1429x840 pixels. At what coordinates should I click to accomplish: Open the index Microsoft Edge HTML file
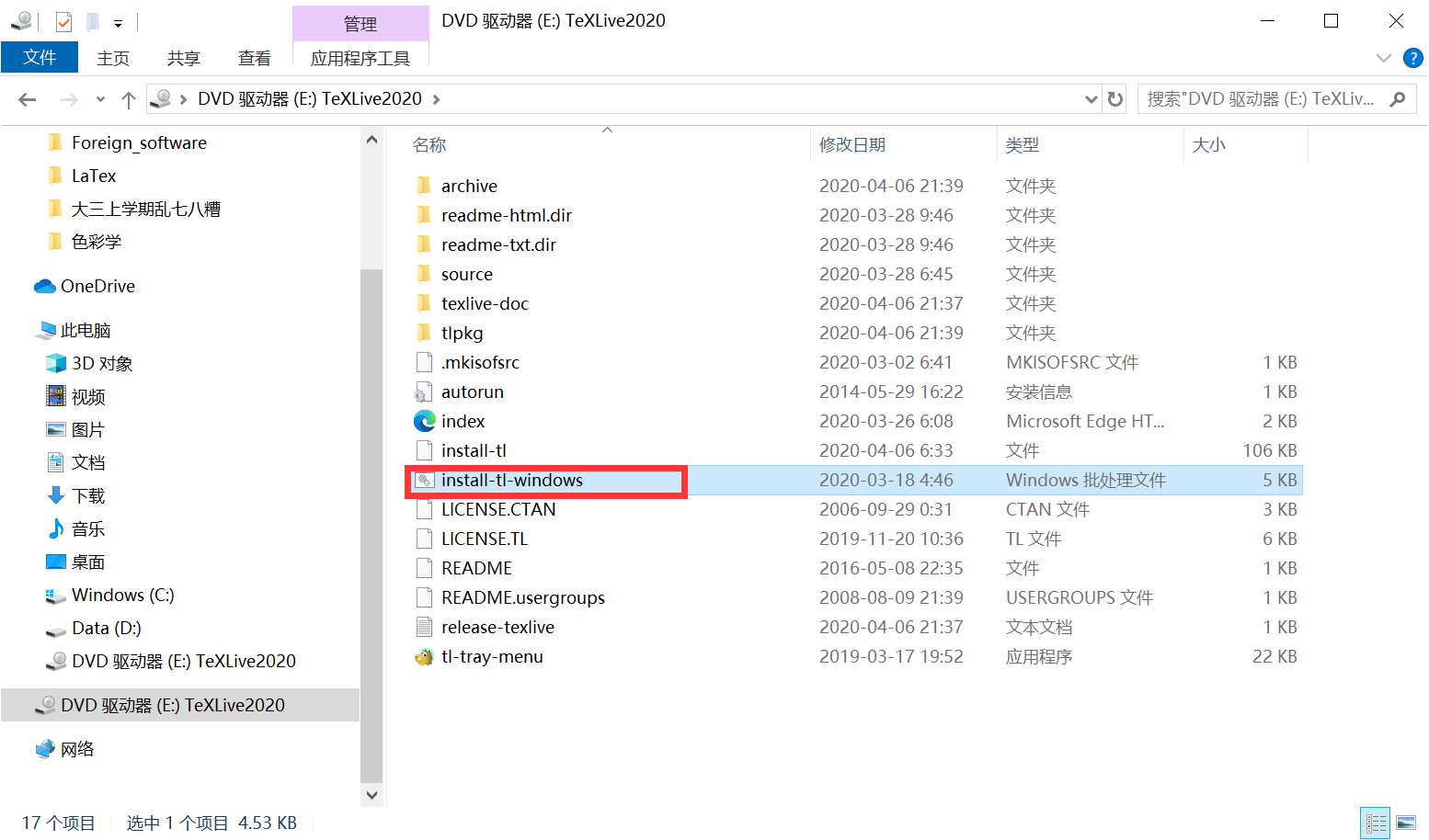pyautogui.click(x=463, y=420)
